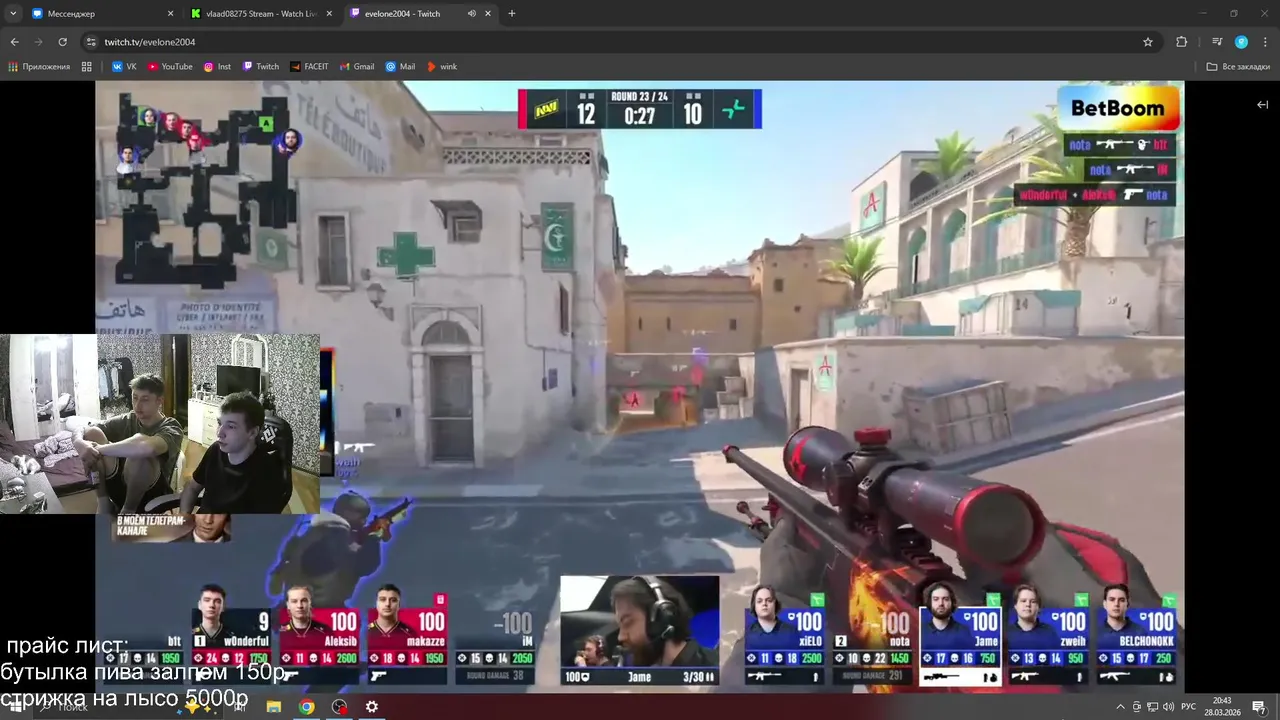Image resolution: width=1280 pixels, height=720 pixels.
Task: Close the Мессенджер tab
Action: tap(170, 14)
